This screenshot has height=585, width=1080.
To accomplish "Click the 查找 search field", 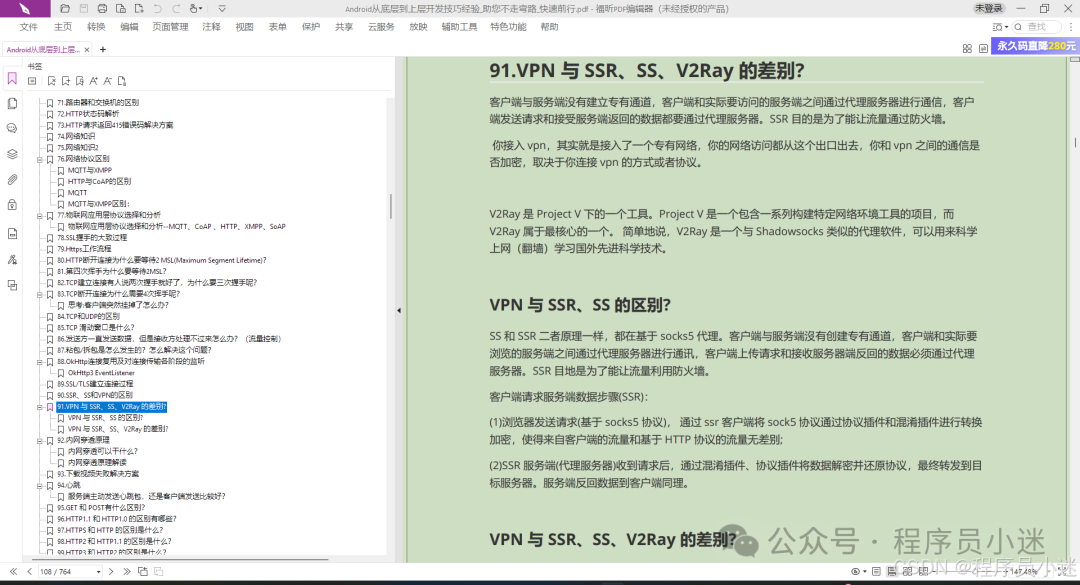I will [x=1039, y=27].
